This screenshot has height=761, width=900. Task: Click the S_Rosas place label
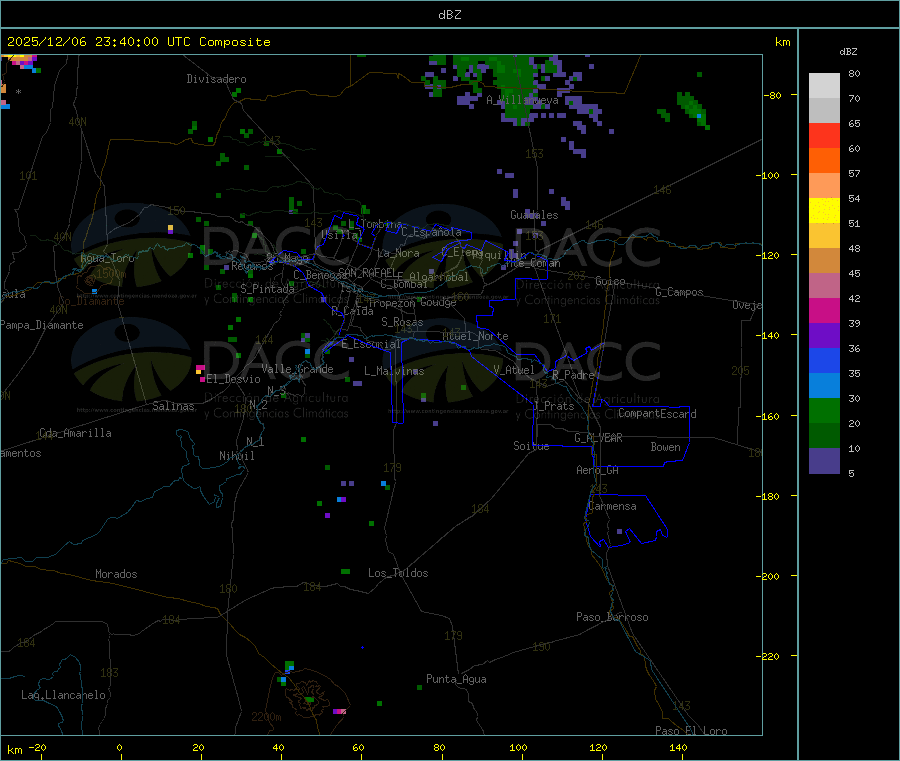pyautogui.click(x=402, y=322)
